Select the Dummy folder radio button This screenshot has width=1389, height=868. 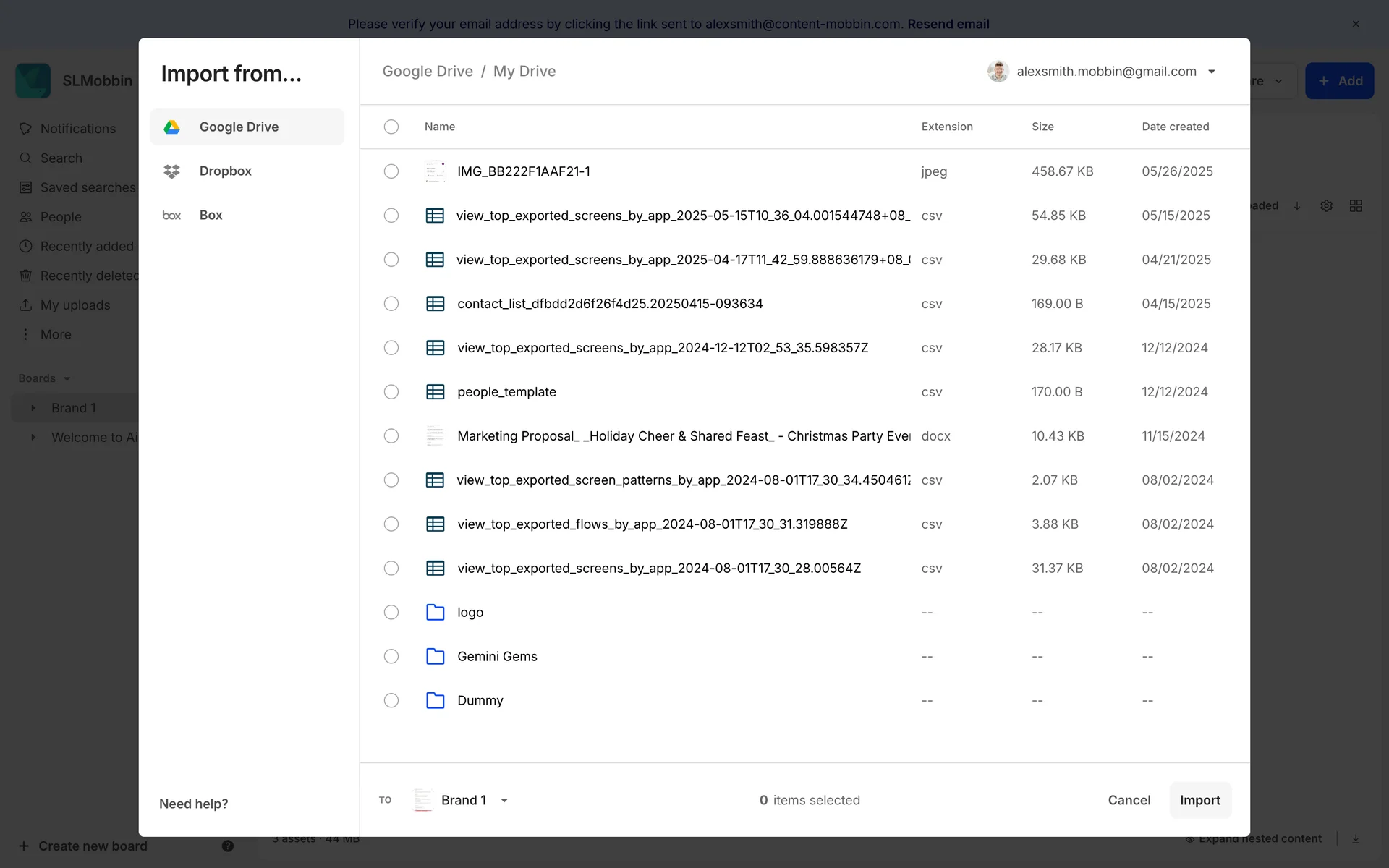point(391,701)
